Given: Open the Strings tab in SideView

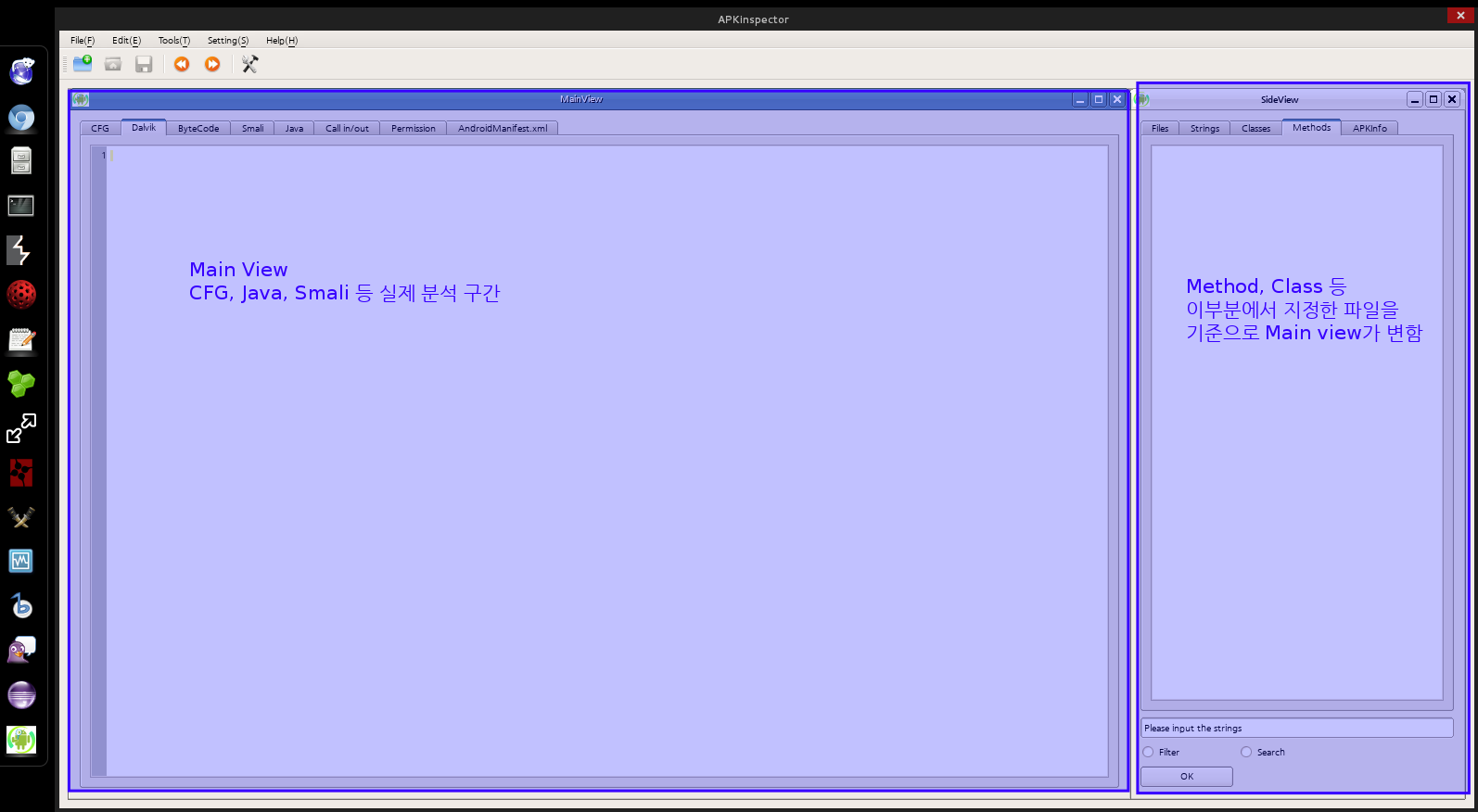Looking at the screenshot, I should pos(1205,129).
